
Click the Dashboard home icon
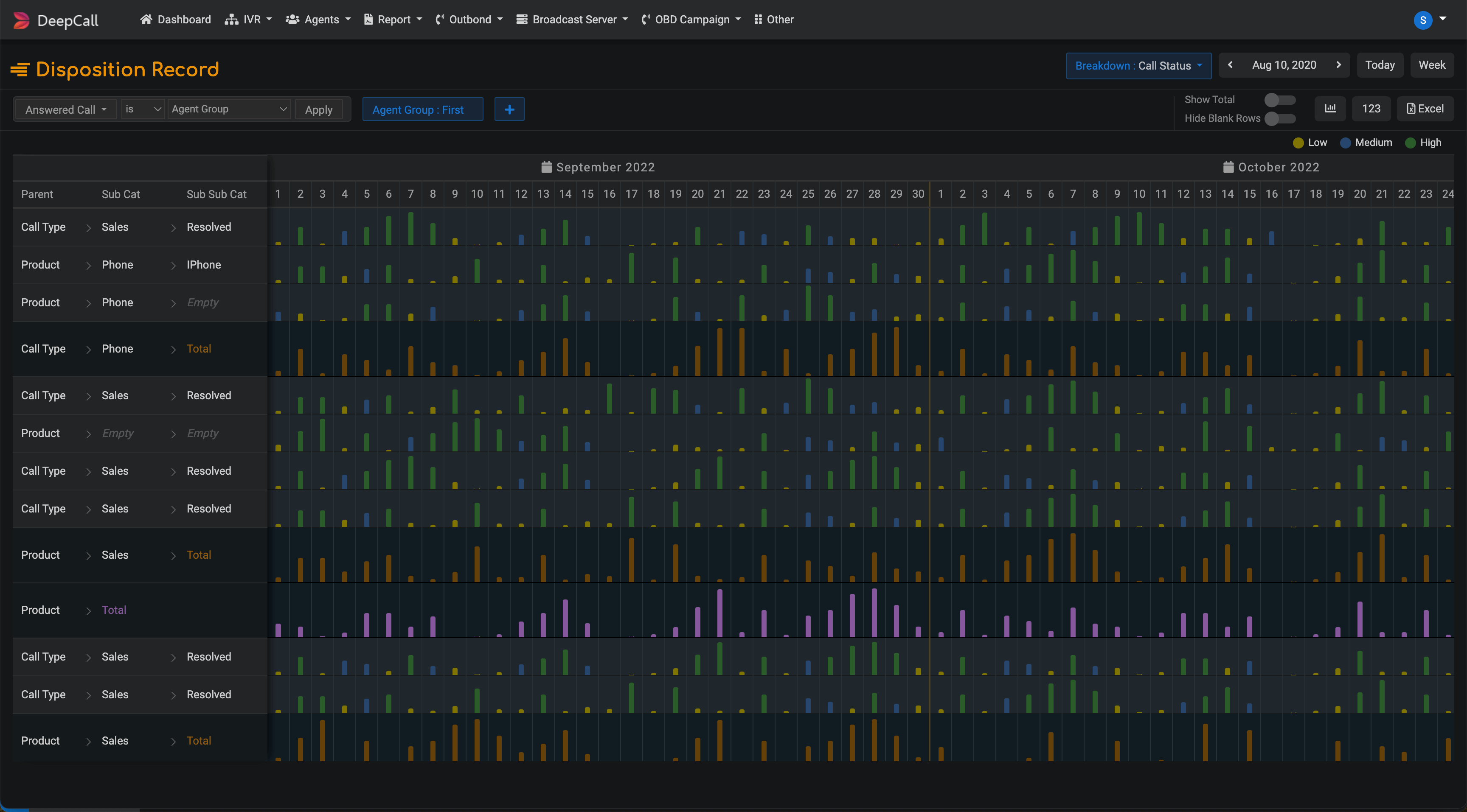[146, 20]
